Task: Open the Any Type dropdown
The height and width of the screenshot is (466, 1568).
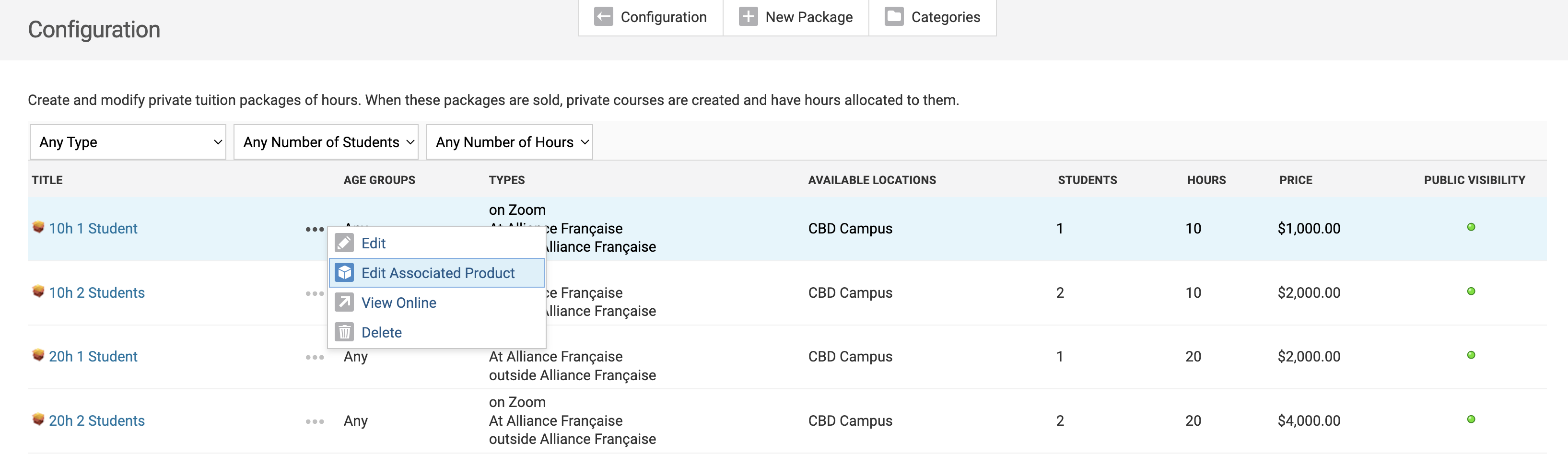Action: tap(128, 142)
